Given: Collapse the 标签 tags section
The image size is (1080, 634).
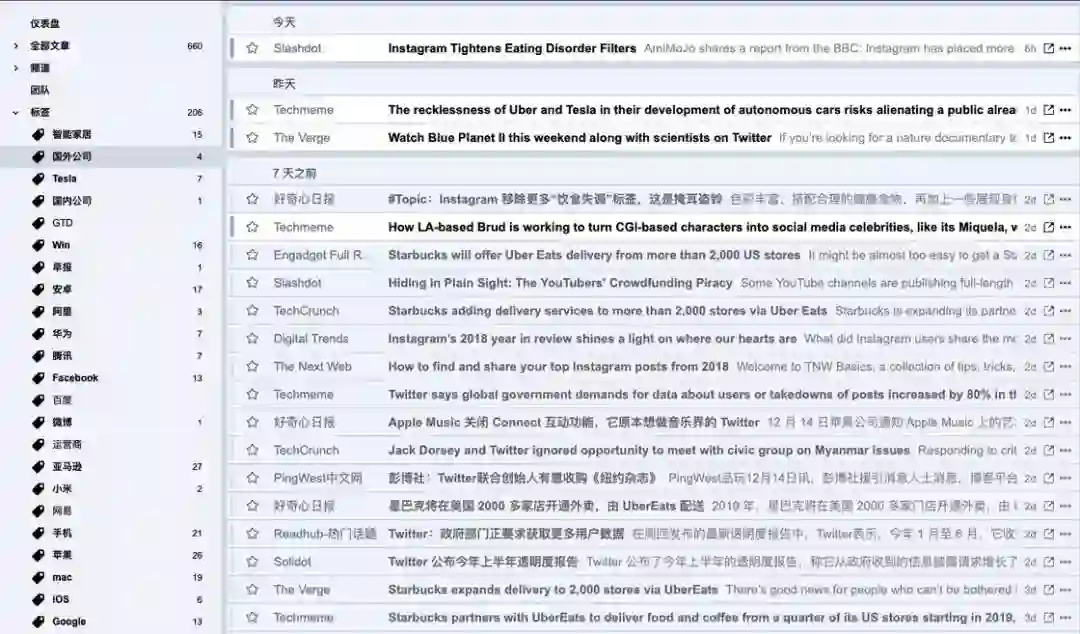Looking at the screenshot, I should click(x=16, y=112).
